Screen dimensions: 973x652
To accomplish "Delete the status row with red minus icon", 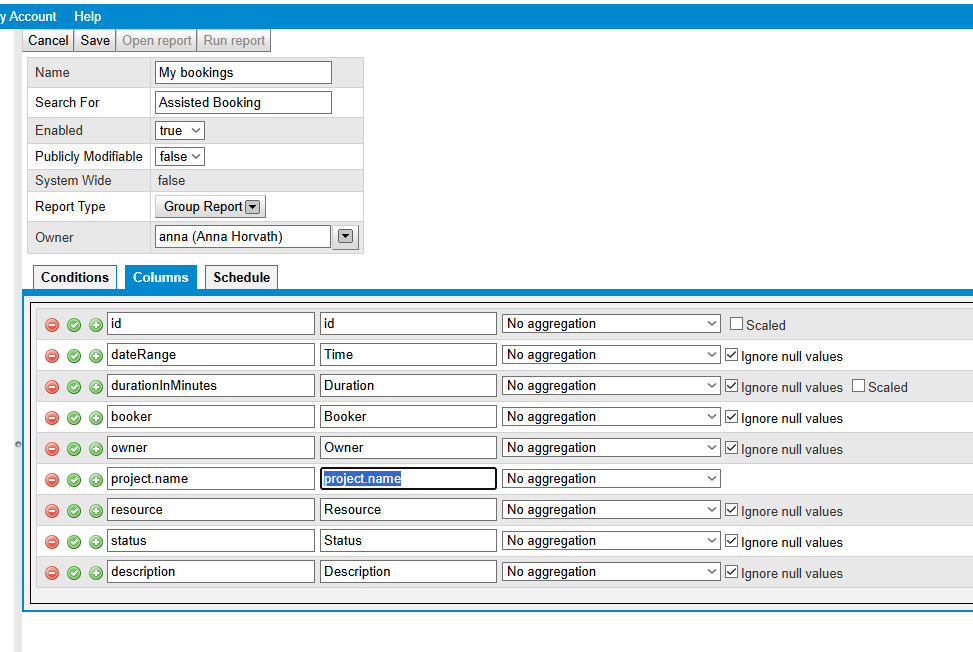I will pyautogui.click(x=52, y=542).
